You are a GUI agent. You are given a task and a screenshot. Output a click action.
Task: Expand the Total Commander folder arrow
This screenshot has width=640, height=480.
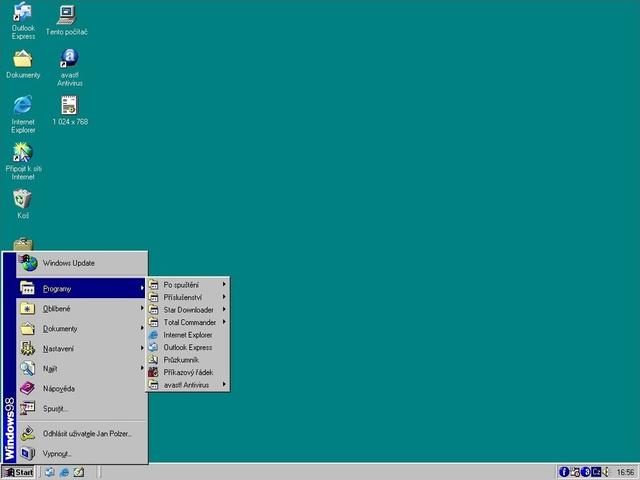pyautogui.click(x=224, y=322)
